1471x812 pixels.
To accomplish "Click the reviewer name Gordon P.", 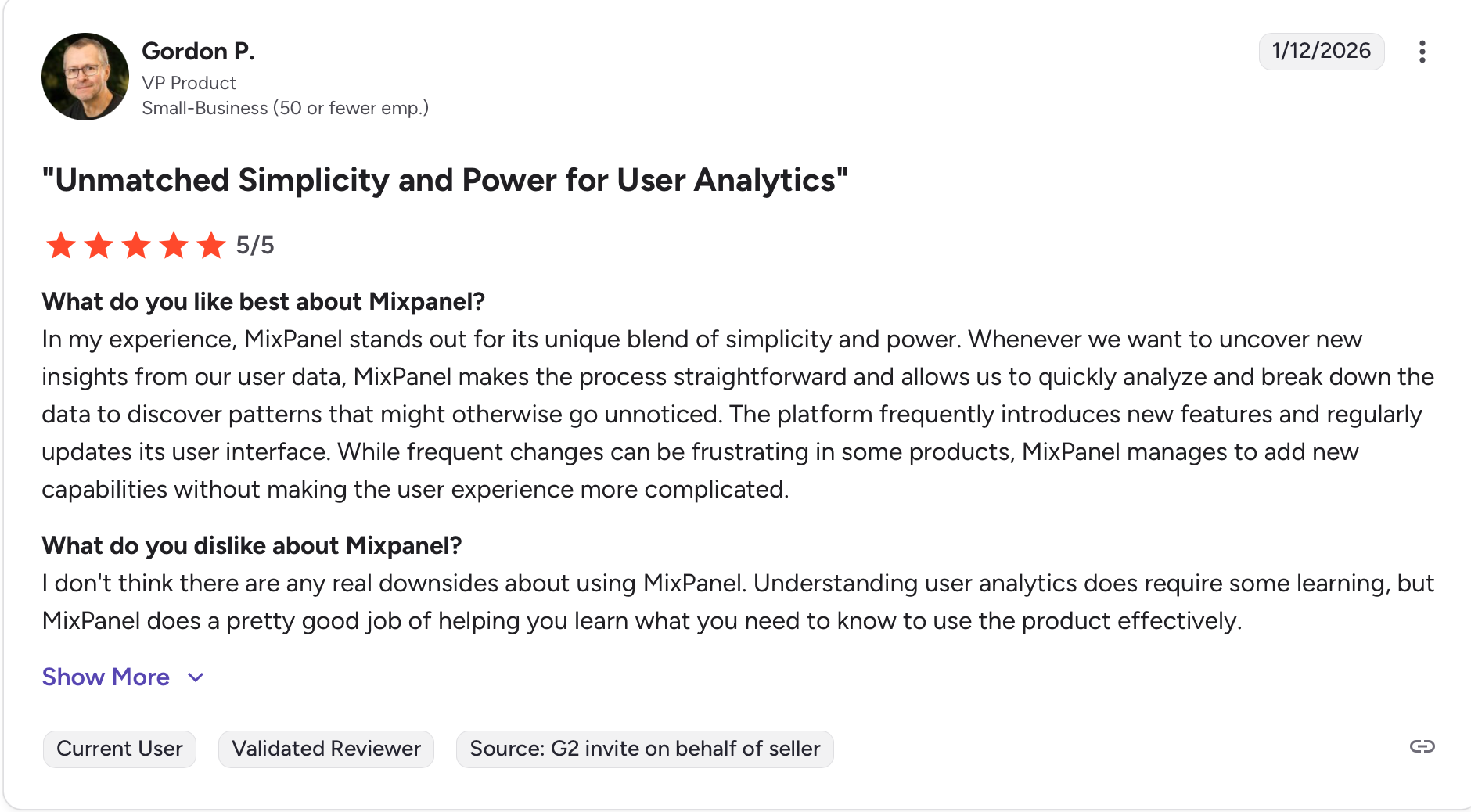I will tap(198, 51).
